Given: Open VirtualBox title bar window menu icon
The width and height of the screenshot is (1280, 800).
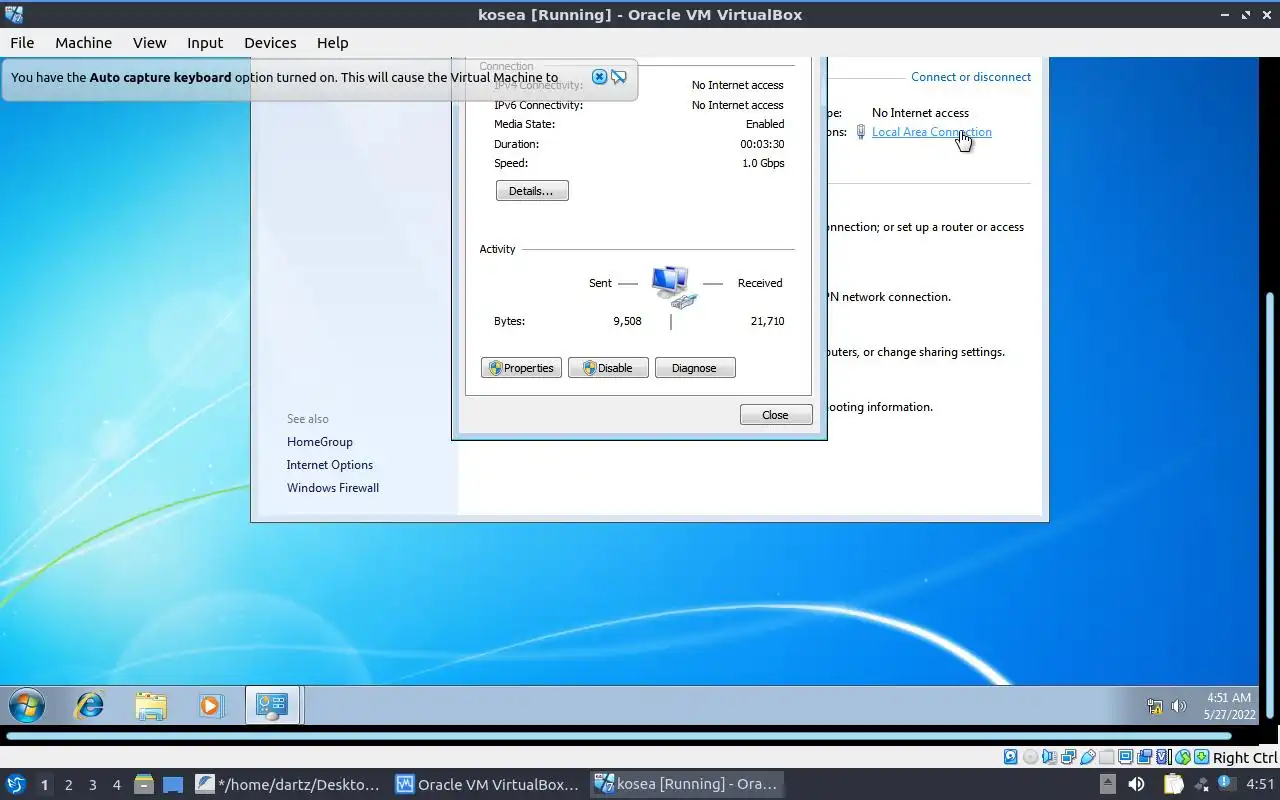Looking at the screenshot, I should (x=14, y=14).
